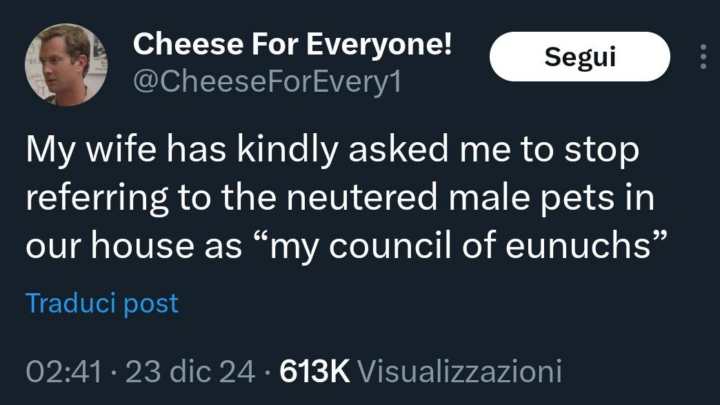Open the Cheese For Everyone! profile picture
720x405 pixels.
[66, 61]
